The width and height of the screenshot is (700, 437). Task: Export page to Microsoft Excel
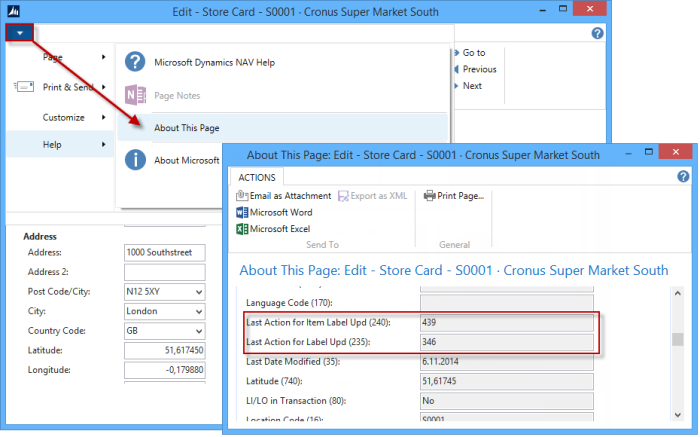(x=275, y=229)
